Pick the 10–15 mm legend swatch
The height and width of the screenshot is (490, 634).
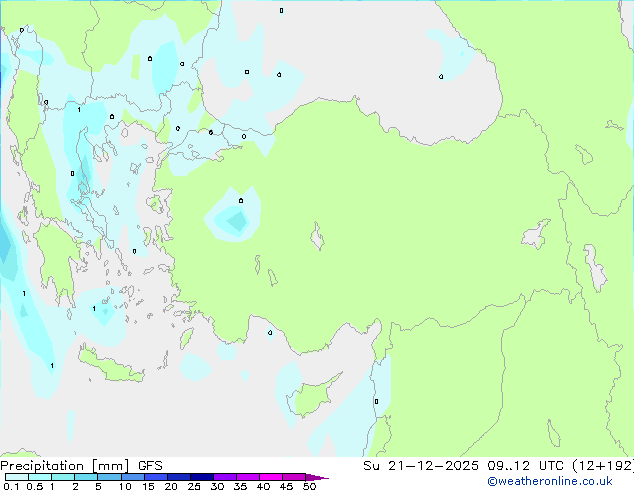(133, 477)
